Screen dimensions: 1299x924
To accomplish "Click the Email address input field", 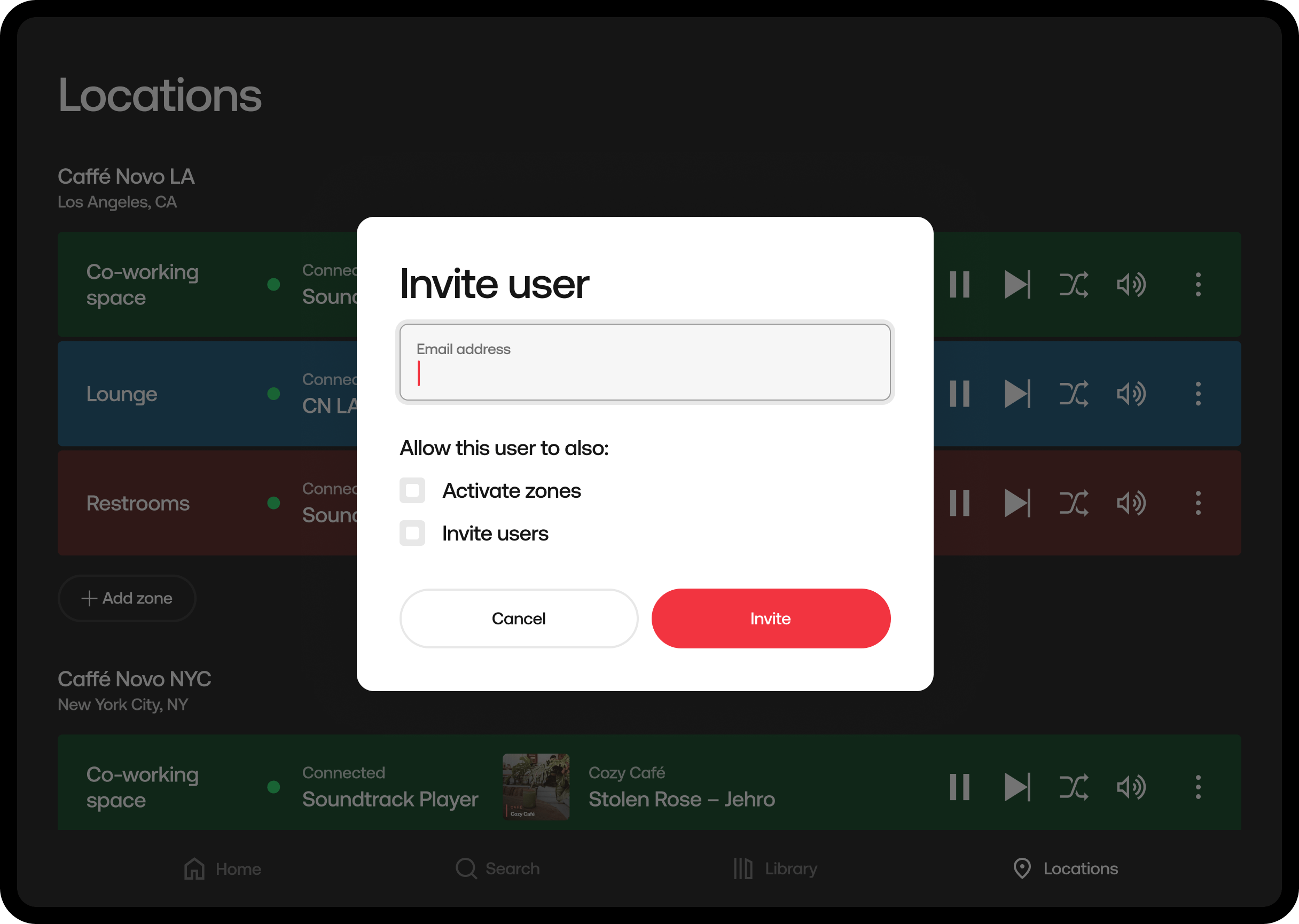I will 645,363.
